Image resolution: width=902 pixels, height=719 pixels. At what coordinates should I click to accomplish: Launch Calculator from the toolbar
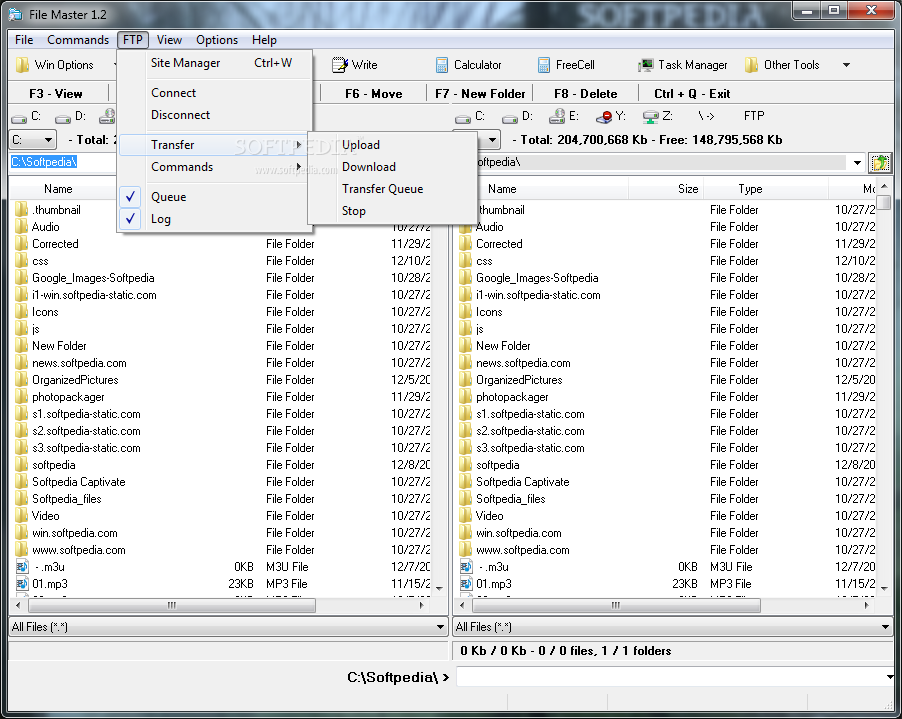click(468, 65)
